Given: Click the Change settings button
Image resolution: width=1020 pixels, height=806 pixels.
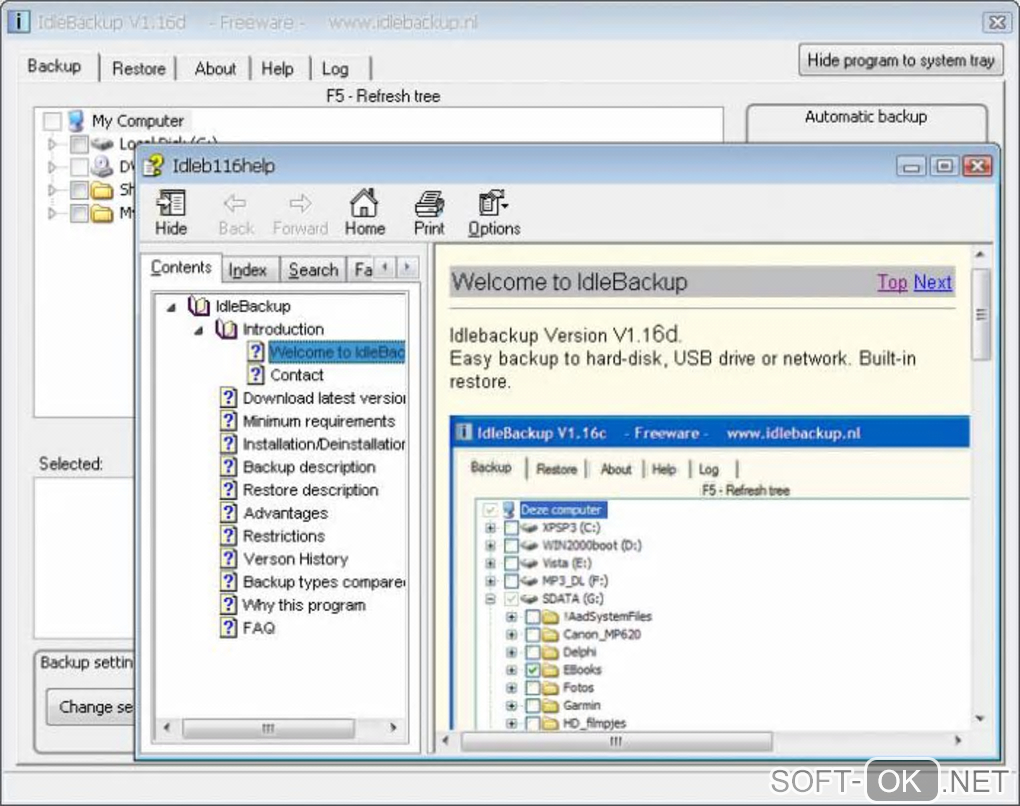Looking at the screenshot, I should [91, 706].
